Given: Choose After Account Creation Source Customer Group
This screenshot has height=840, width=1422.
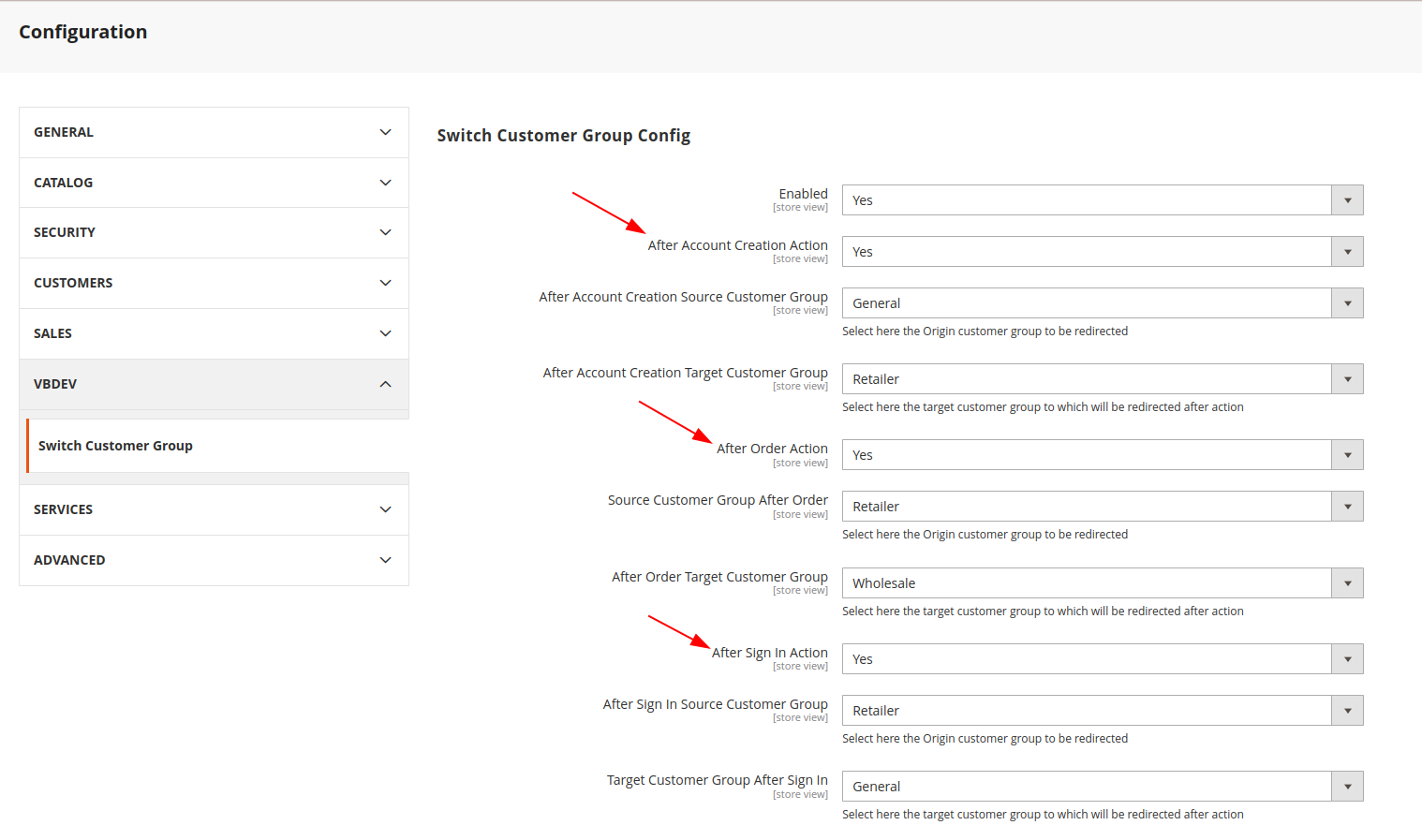Looking at the screenshot, I should pos(1102,303).
